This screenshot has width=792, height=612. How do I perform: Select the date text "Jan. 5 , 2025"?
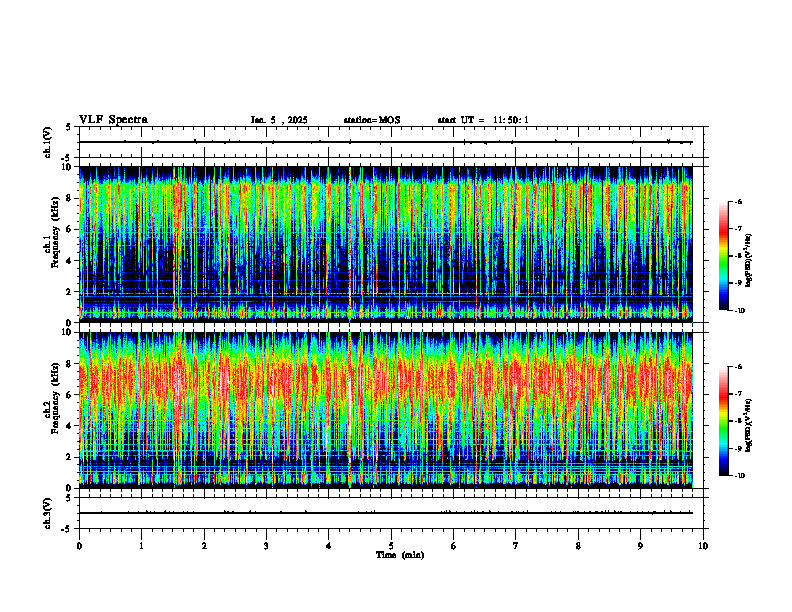279,120
